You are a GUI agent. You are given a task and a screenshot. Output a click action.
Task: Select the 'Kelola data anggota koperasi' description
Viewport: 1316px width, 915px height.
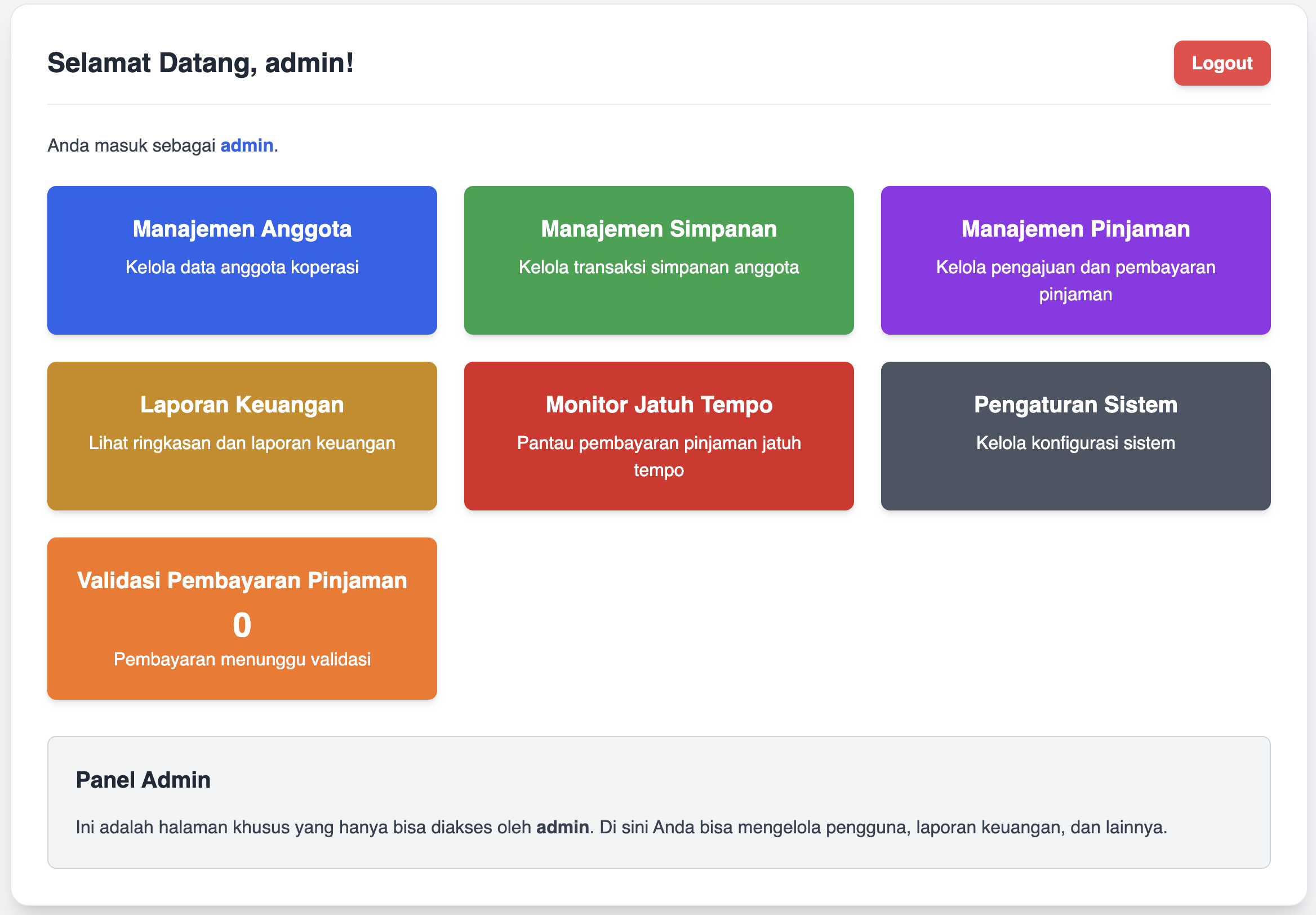242,267
